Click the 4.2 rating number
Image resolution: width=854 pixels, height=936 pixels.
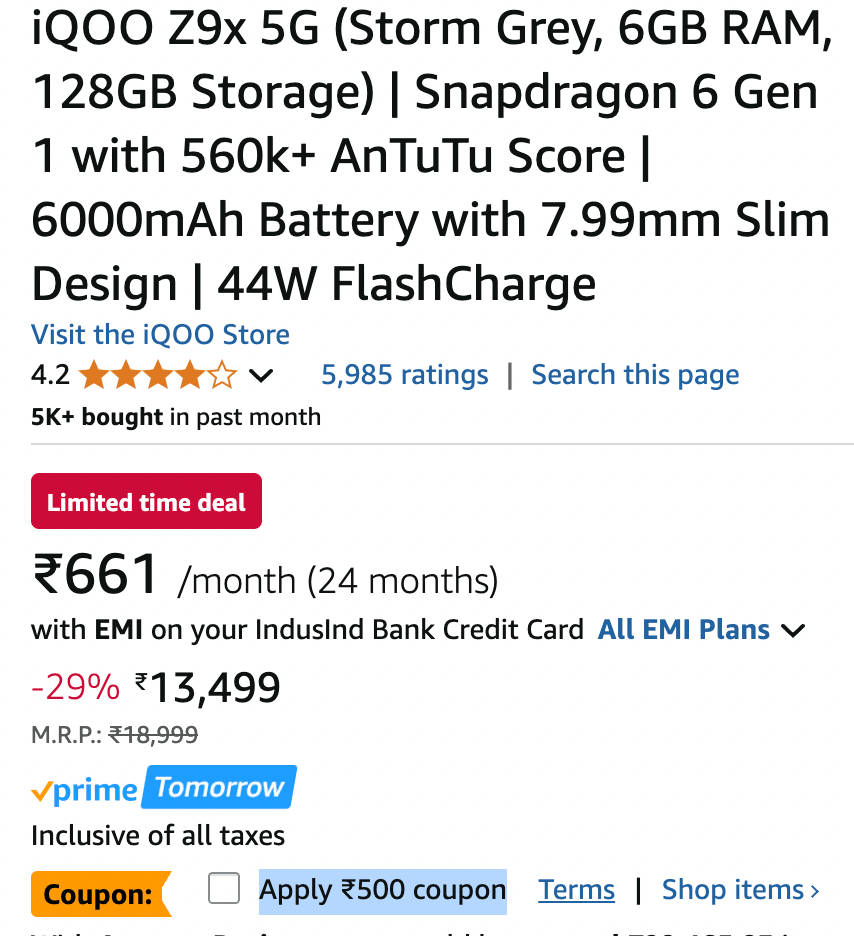(50, 376)
